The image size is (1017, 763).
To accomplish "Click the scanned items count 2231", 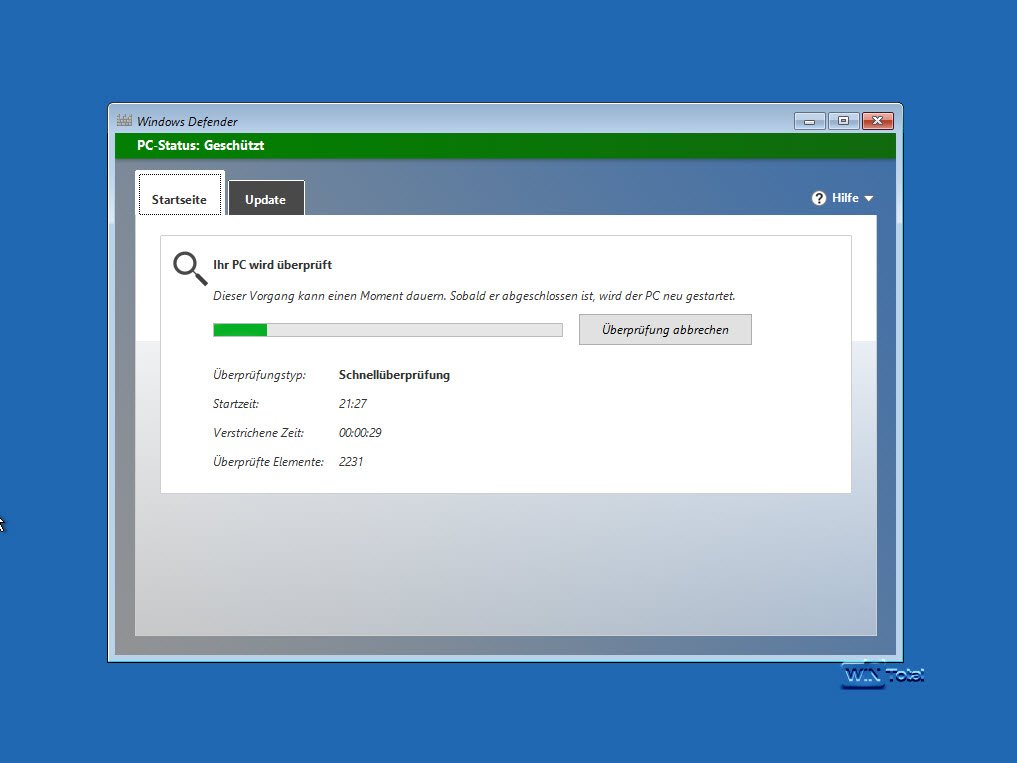I will [x=351, y=462].
